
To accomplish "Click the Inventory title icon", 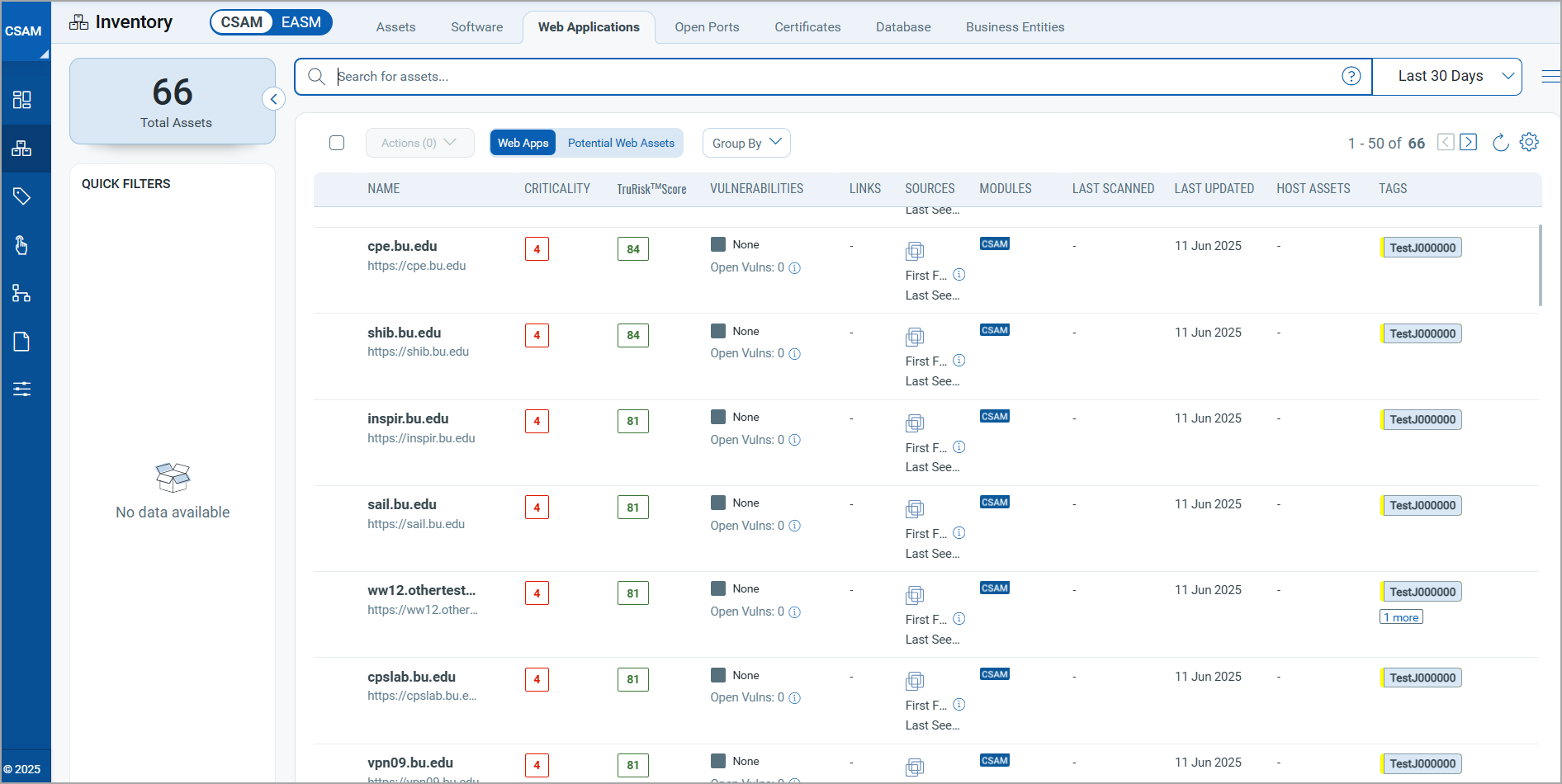I will coord(79,22).
